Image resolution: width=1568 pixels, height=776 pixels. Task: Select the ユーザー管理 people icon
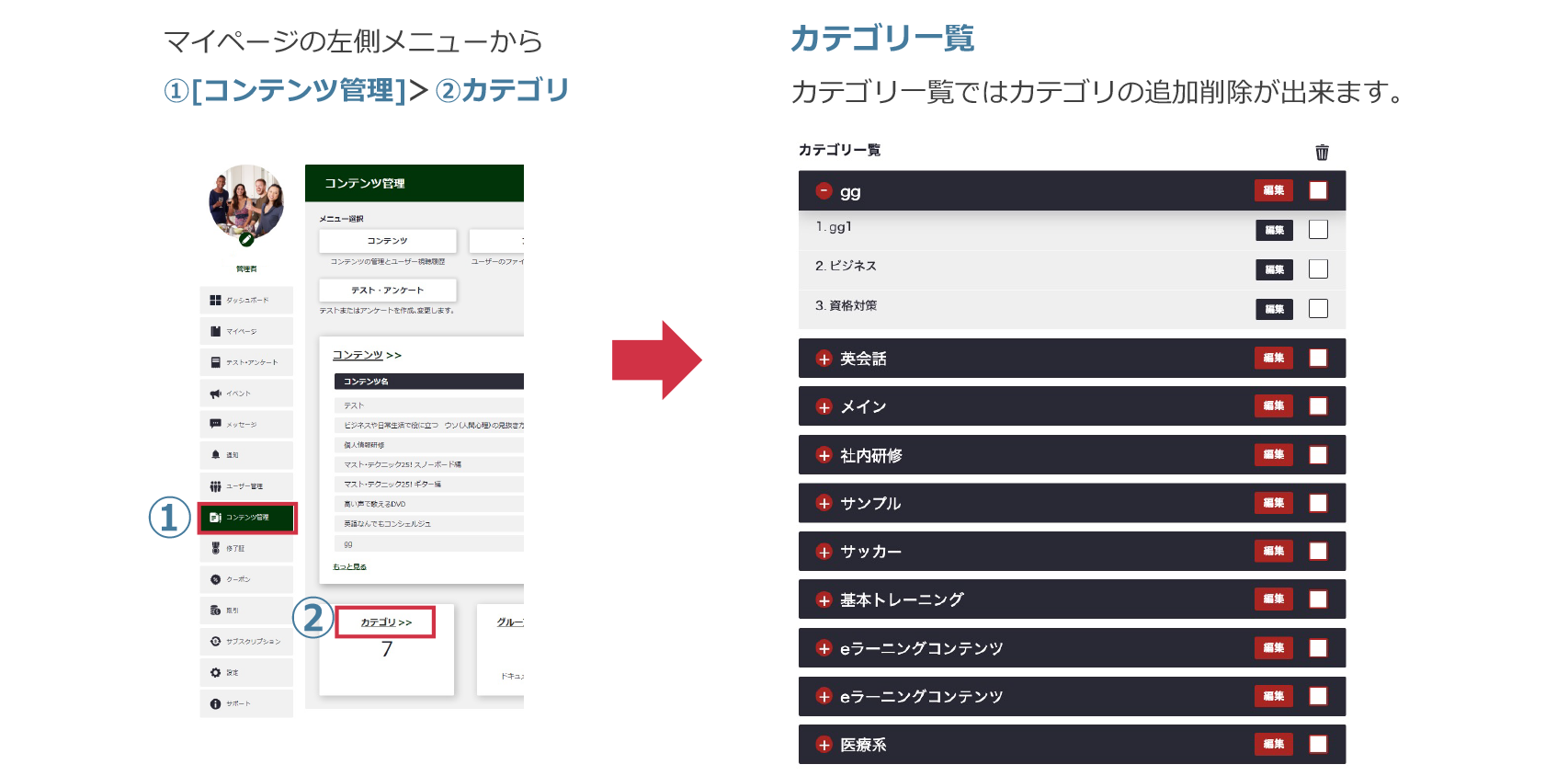[x=215, y=486]
